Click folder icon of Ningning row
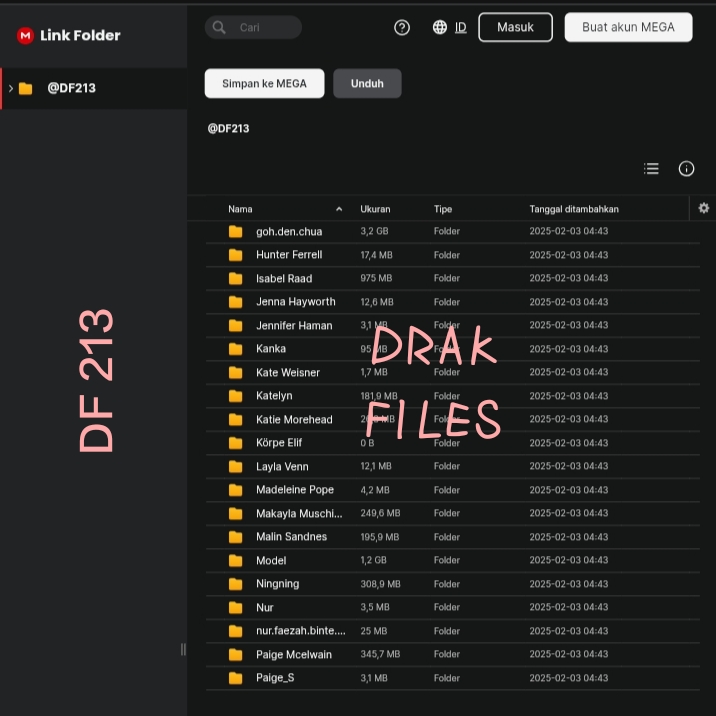This screenshot has height=716, width=716. click(x=235, y=584)
